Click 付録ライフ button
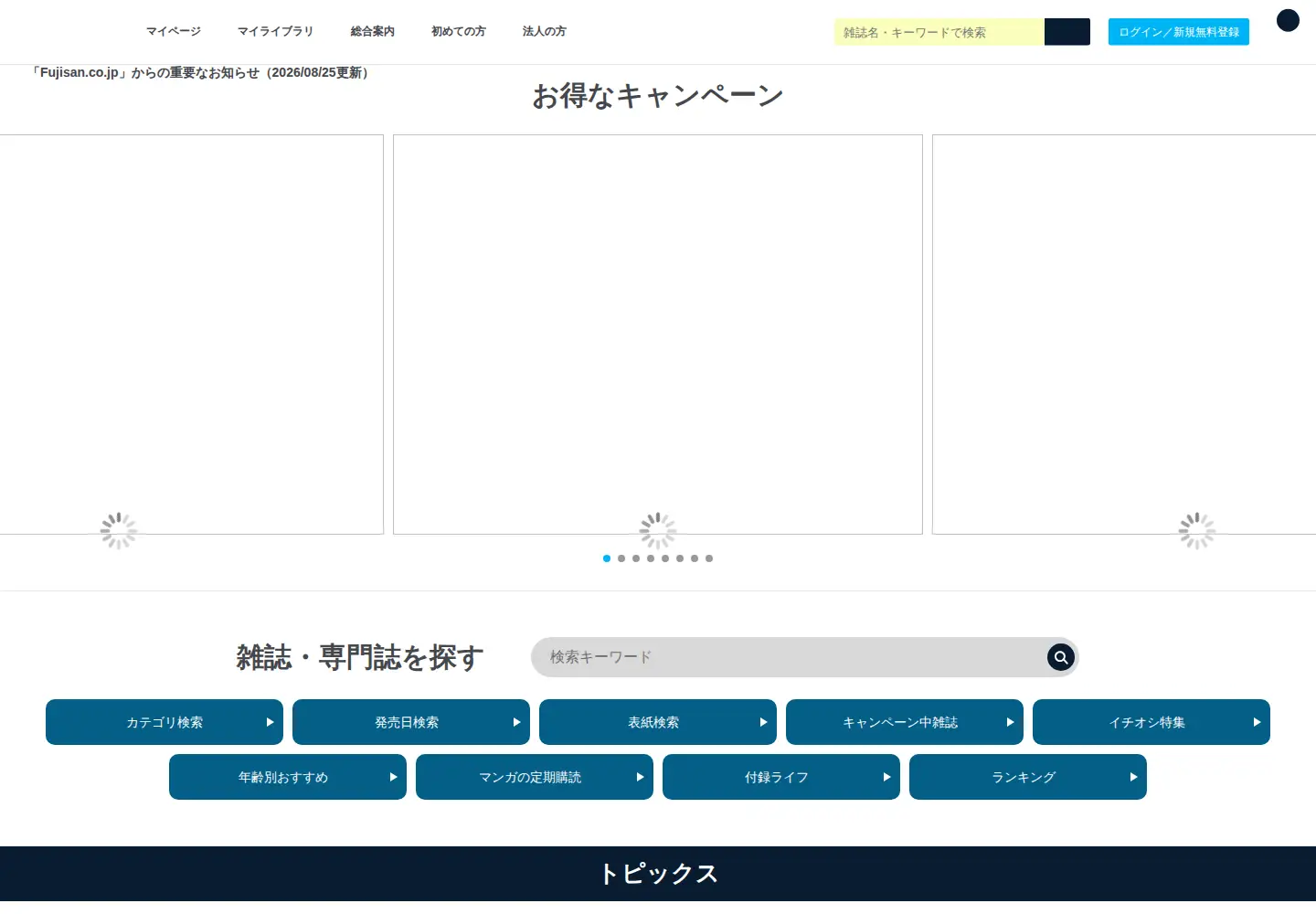 (781, 777)
